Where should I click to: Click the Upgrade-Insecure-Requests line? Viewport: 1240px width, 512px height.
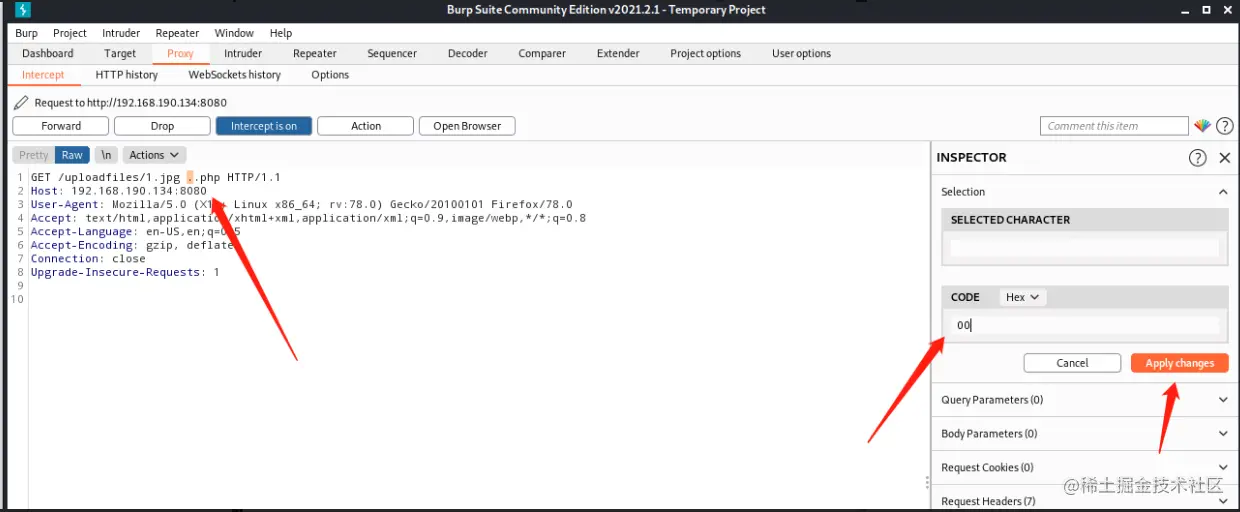(125, 272)
